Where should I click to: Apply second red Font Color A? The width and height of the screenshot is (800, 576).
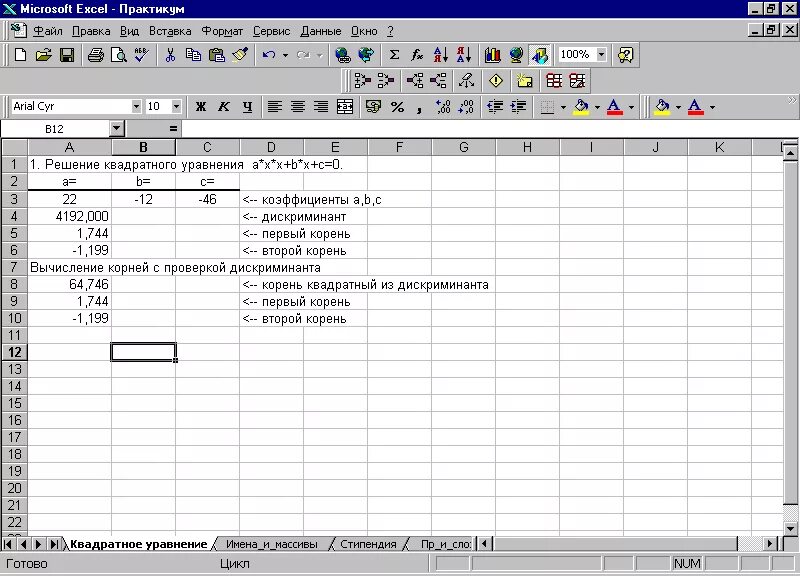tap(695, 107)
